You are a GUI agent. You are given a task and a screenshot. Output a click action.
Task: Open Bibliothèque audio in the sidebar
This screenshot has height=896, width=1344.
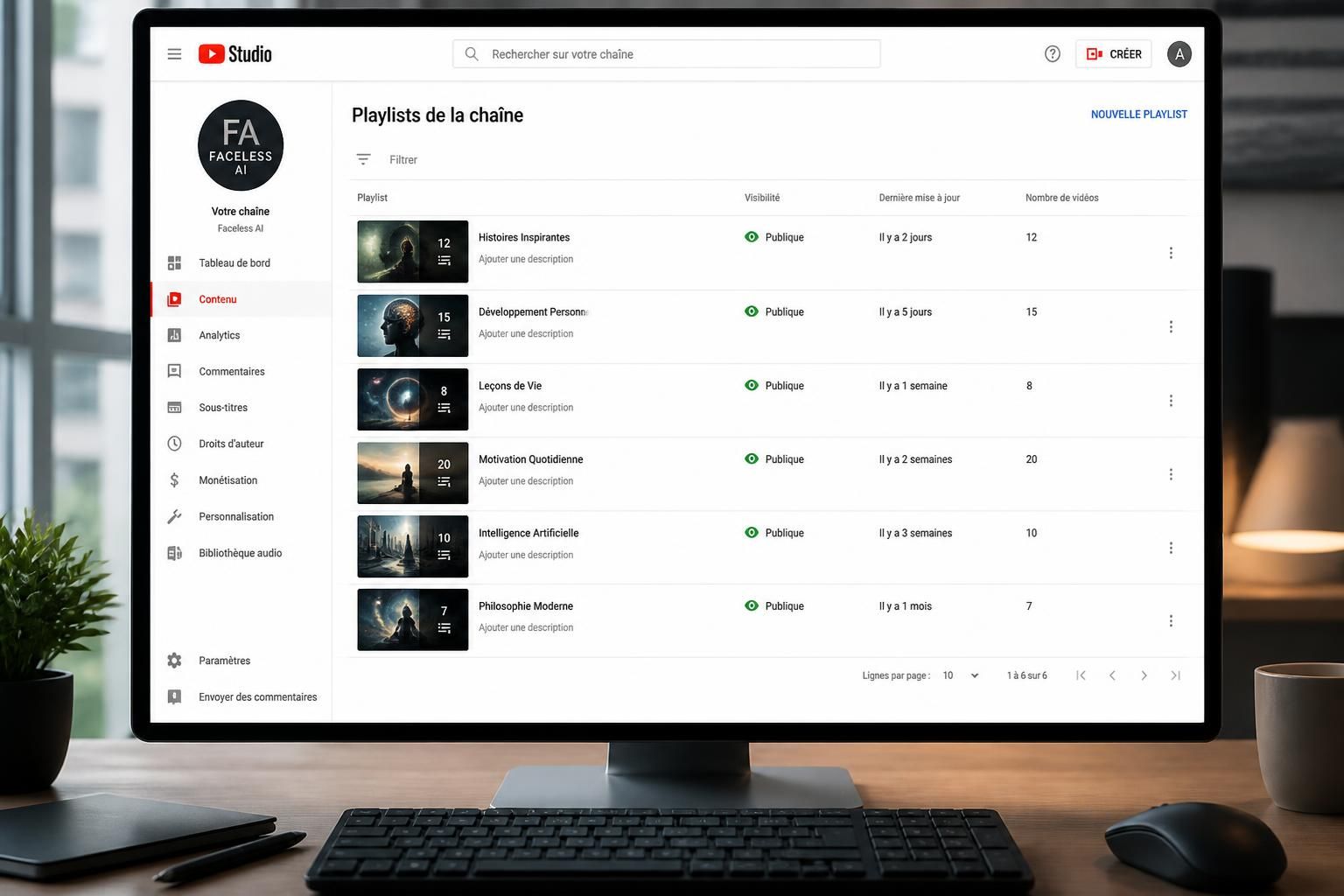(x=241, y=553)
